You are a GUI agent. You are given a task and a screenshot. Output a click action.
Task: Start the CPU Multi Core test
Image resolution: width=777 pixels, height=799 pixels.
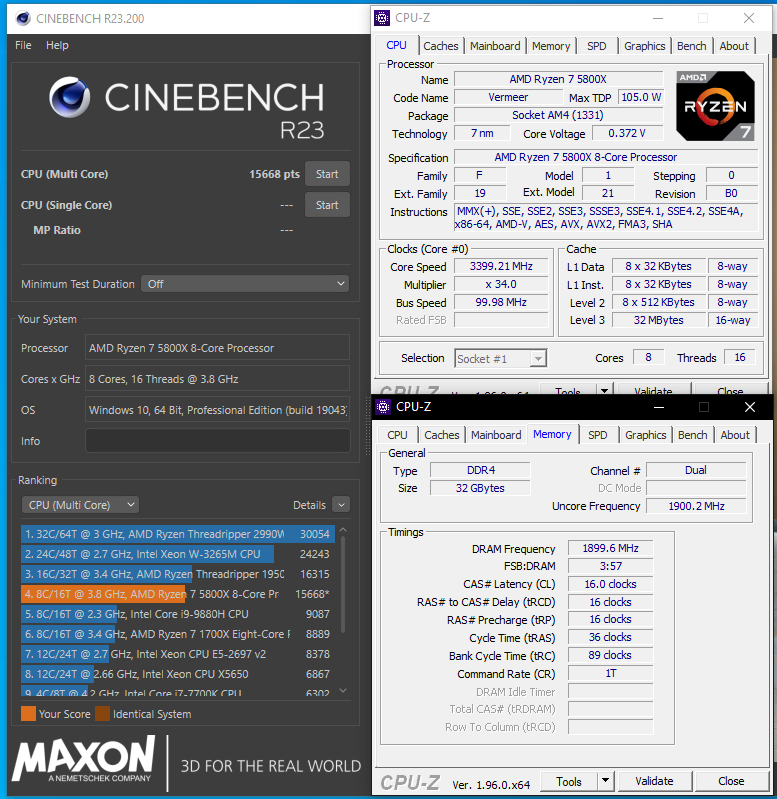pos(327,174)
